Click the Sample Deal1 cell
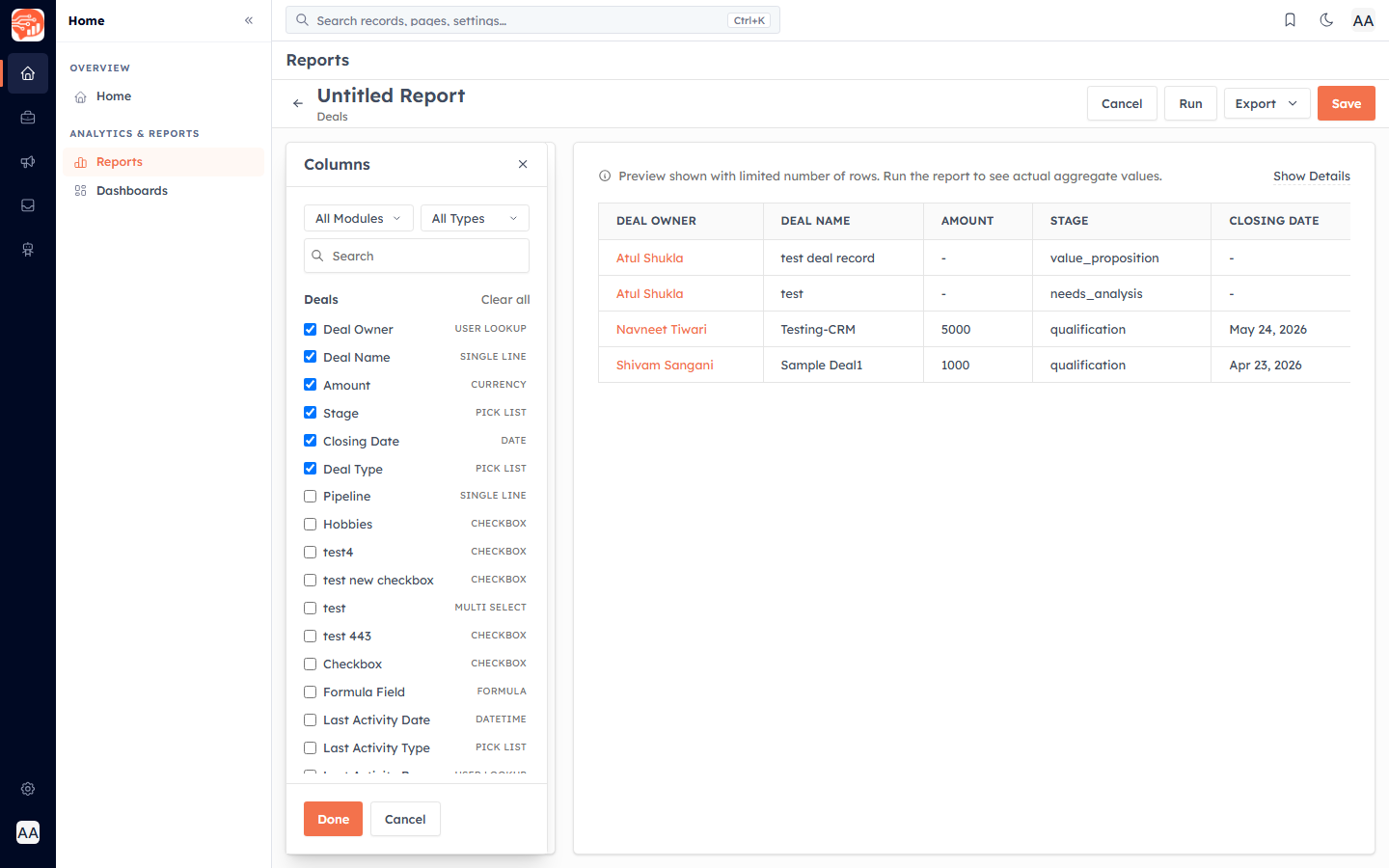 [x=843, y=365]
